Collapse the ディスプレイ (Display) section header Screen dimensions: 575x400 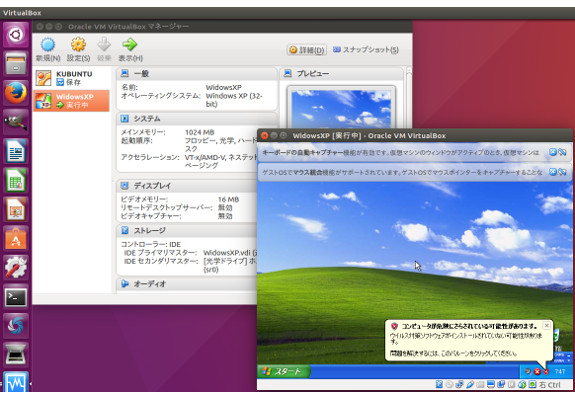[188, 186]
